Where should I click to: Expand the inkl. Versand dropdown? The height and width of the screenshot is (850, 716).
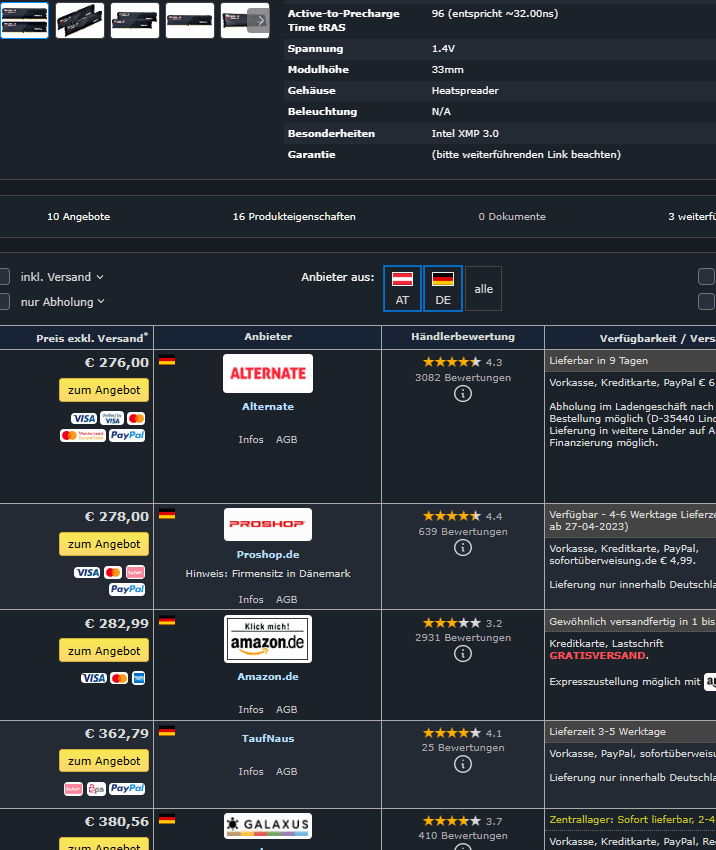click(x=62, y=277)
